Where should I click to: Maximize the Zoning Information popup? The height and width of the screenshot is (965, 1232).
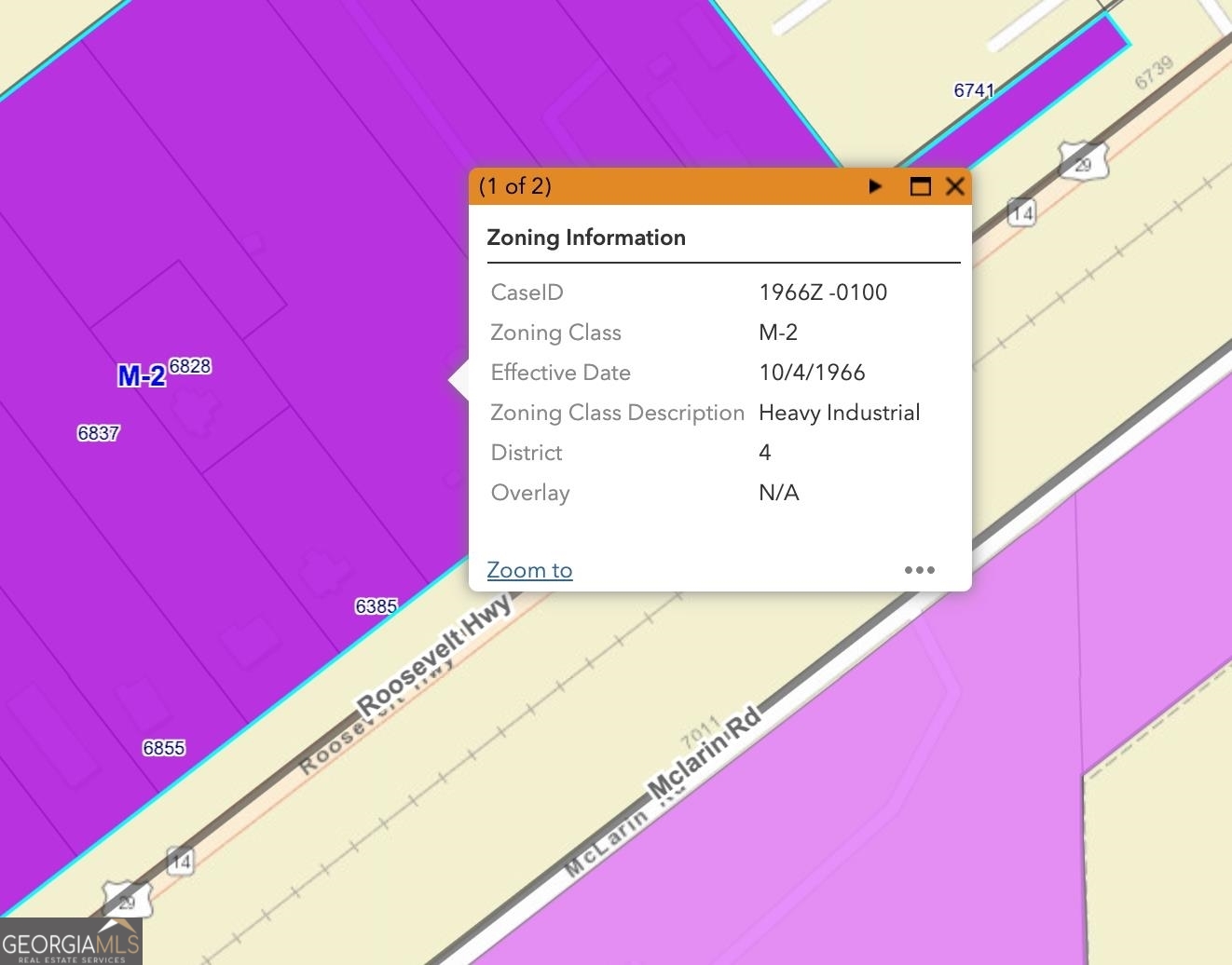click(920, 186)
